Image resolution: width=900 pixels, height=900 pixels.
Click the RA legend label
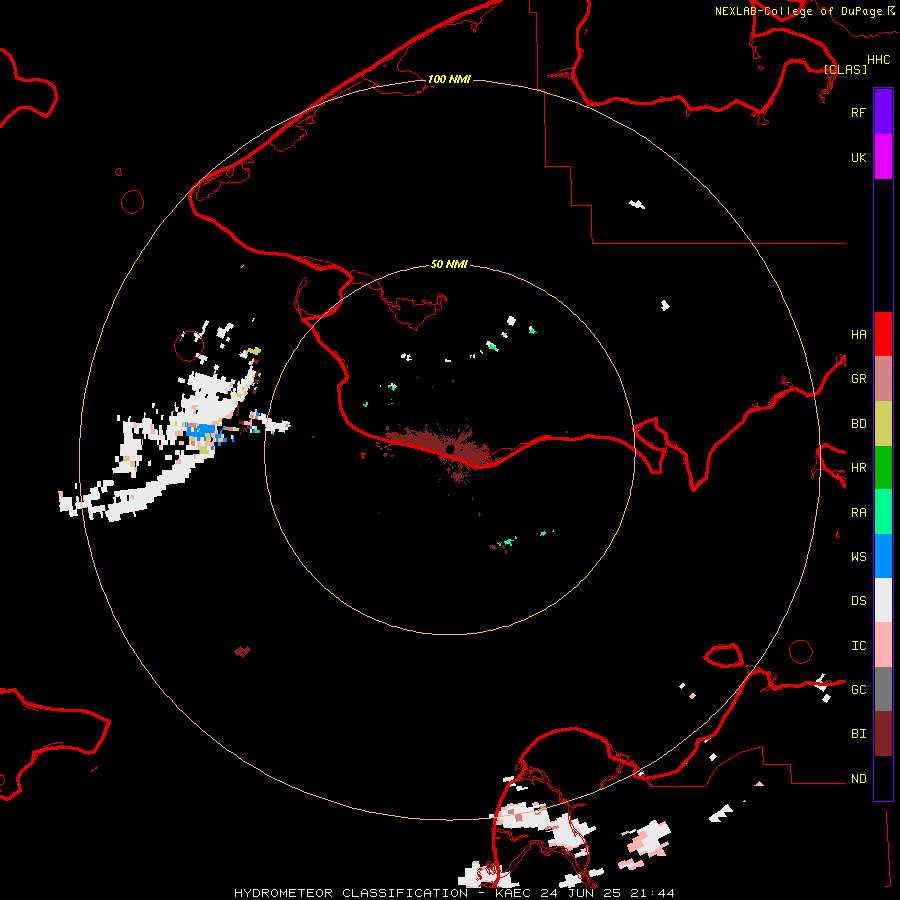[858, 512]
